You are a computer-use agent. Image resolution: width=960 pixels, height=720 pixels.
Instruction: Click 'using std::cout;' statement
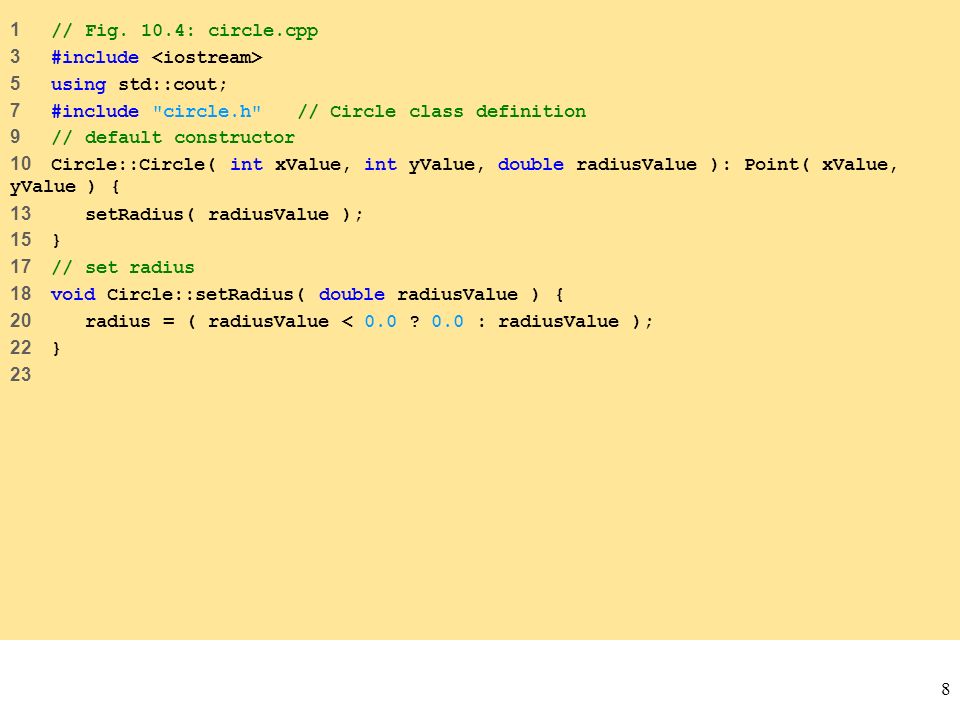coord(139,84)
